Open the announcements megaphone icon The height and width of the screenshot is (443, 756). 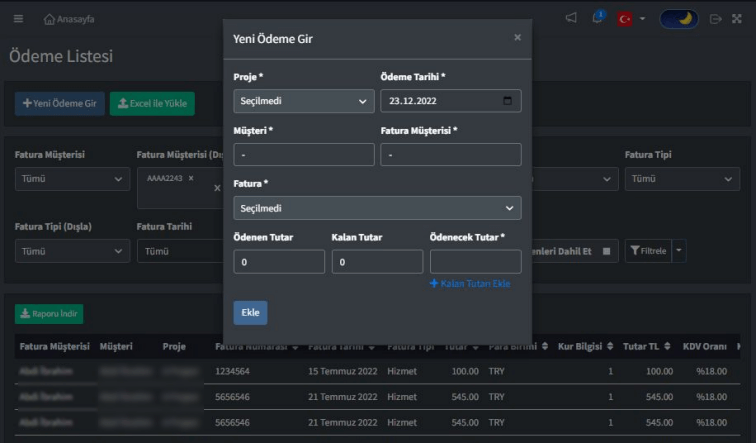click(x=571, y=18)
